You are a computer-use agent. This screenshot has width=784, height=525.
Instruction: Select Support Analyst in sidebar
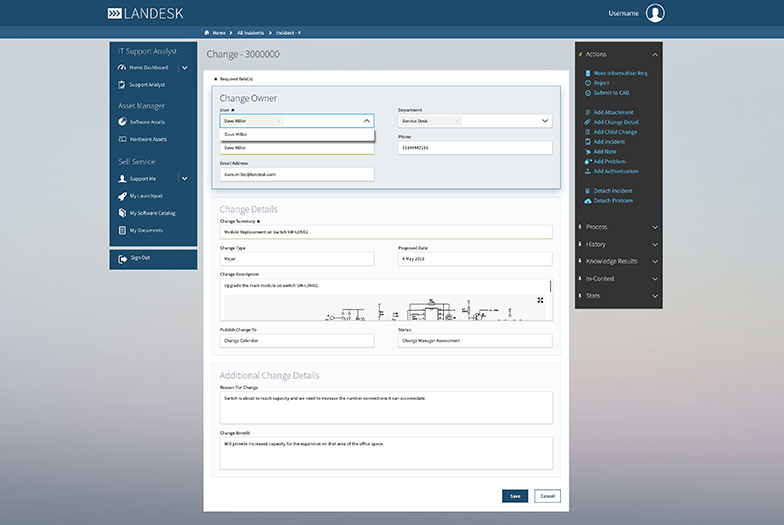coord(146,85)
